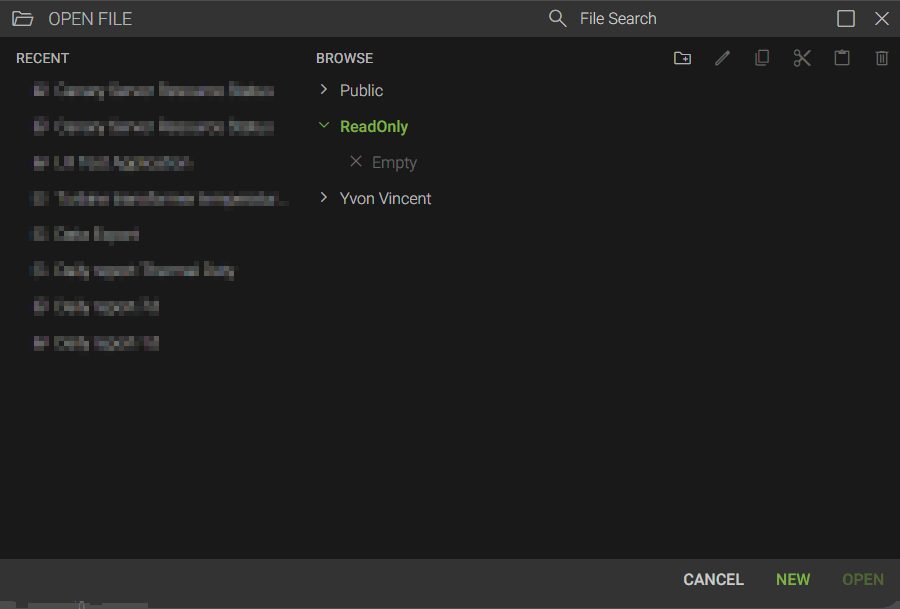Click the rename pencil icon

pos(722,58)
